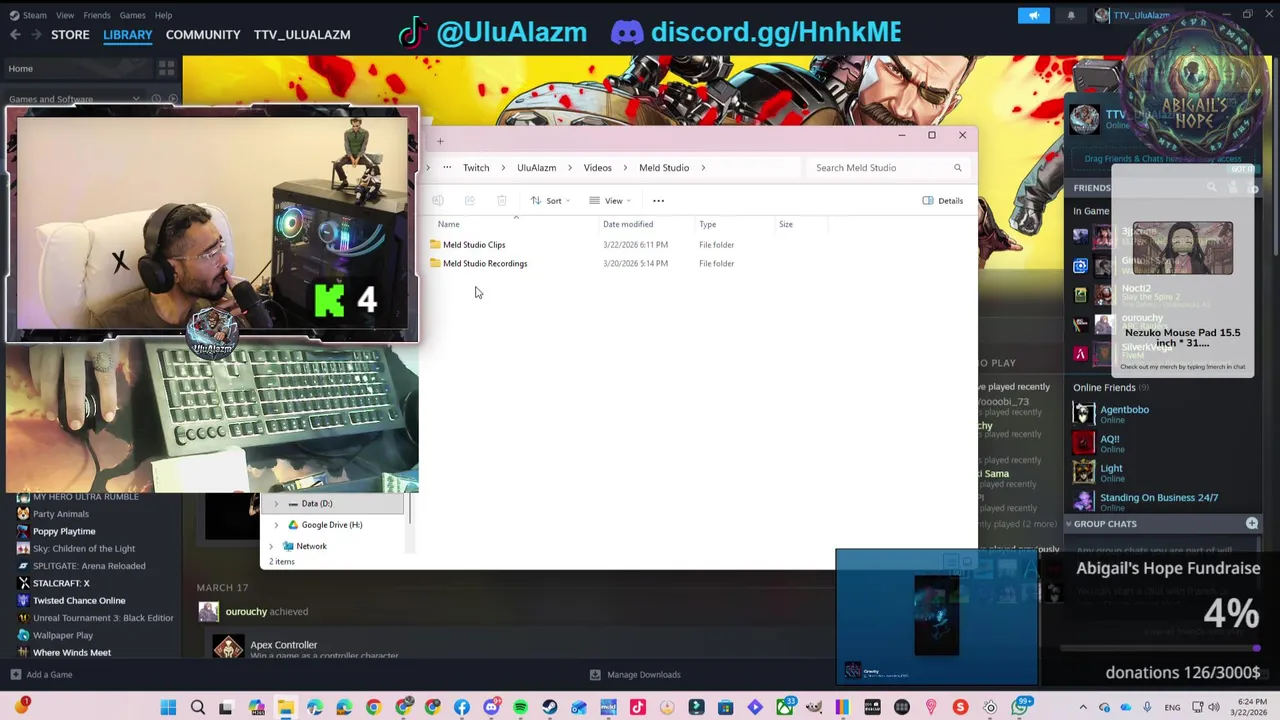The image size is (1280, 720).
Task: Click UluAlazm in breadcrumb path
Action: [536, 168]
